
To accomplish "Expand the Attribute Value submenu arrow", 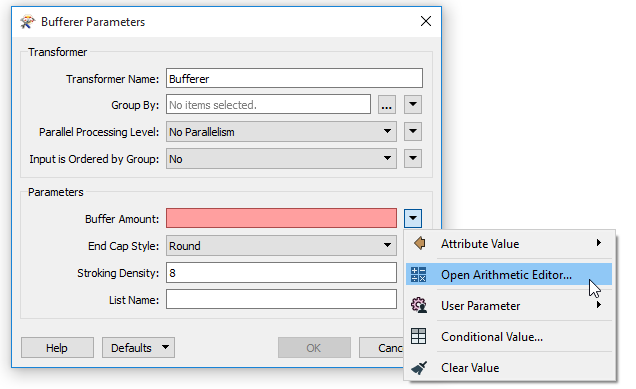I will point(599,243).
